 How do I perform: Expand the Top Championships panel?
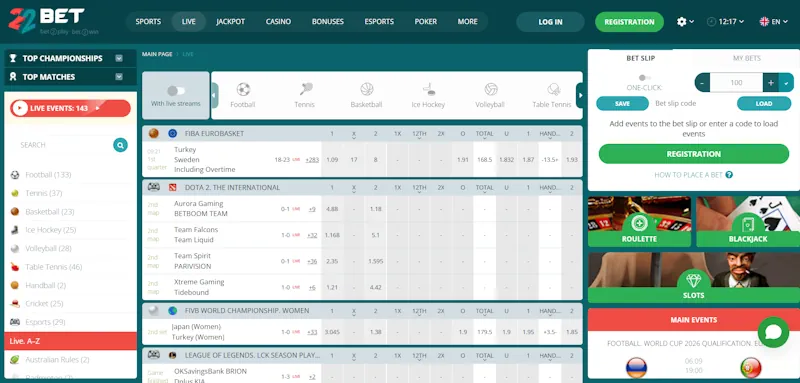tap(119, 58)
